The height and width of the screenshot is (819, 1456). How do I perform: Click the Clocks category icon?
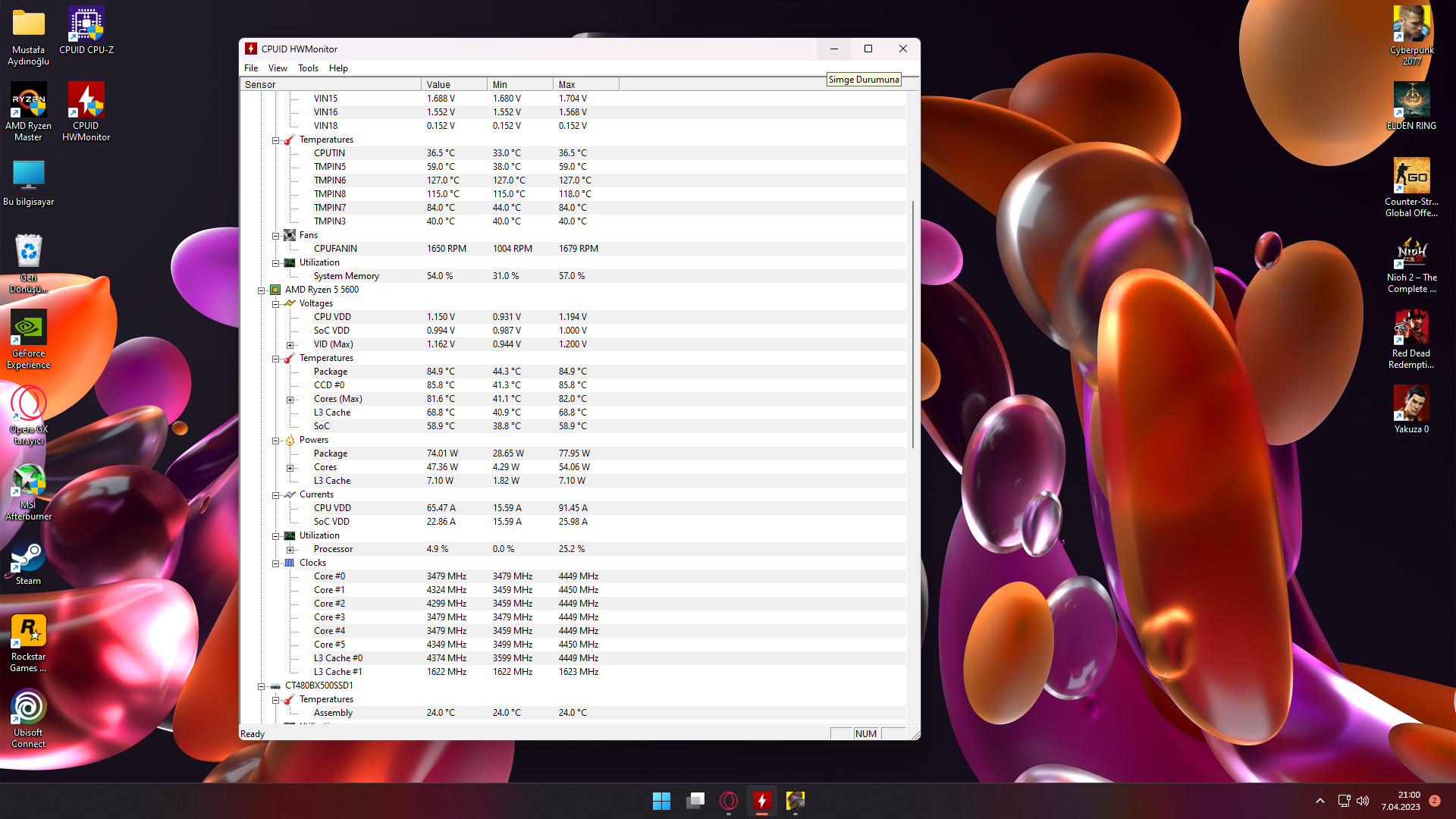tap(290, 563)
